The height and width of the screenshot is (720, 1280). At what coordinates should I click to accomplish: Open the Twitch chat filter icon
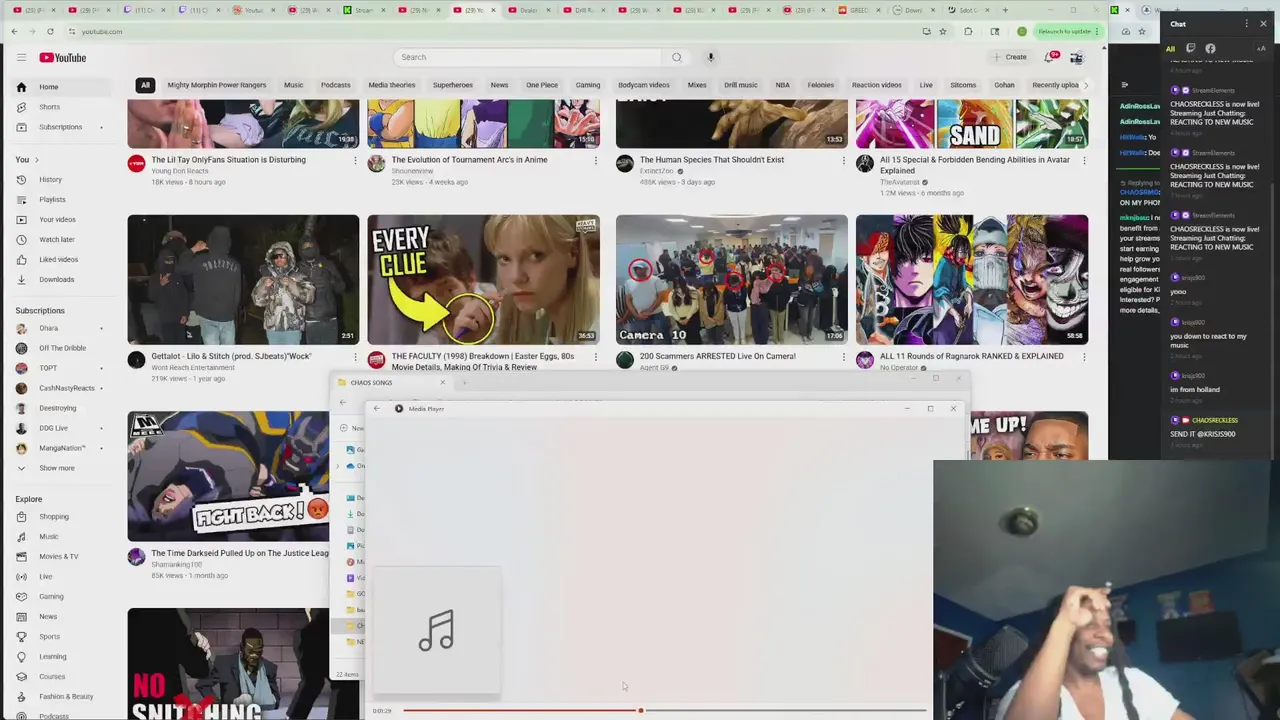pyautogui.click(x=1190, y=48)
